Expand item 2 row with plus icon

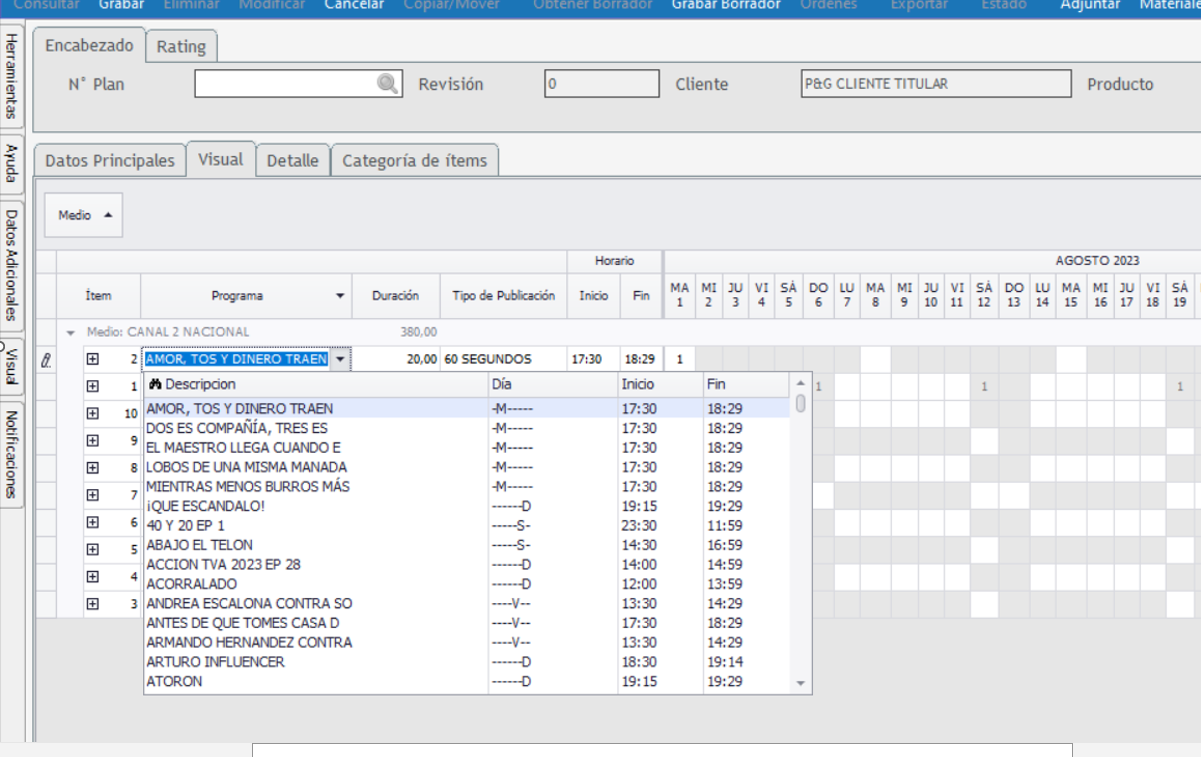point(93,359)
